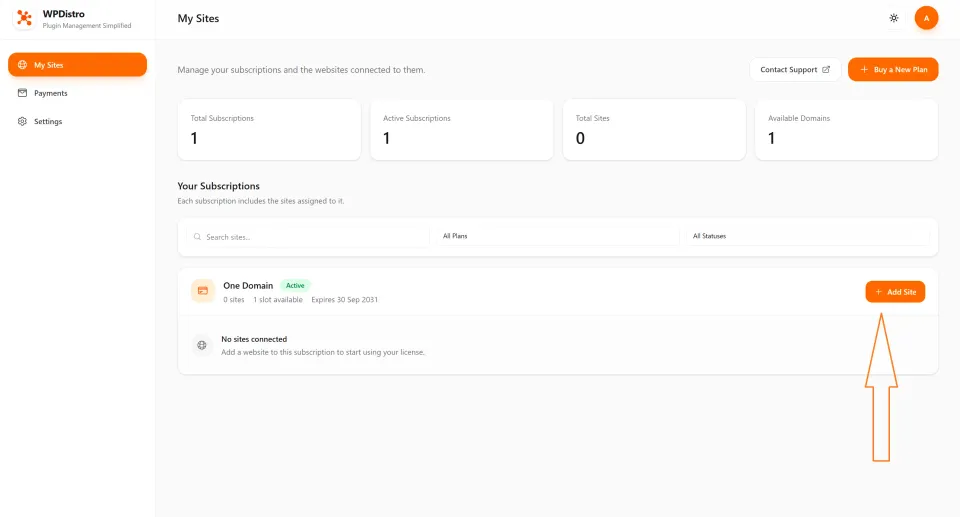This screenshot has height=517, width=960.
Task: Open the All Plans filter dropdown
Action: 557,236
